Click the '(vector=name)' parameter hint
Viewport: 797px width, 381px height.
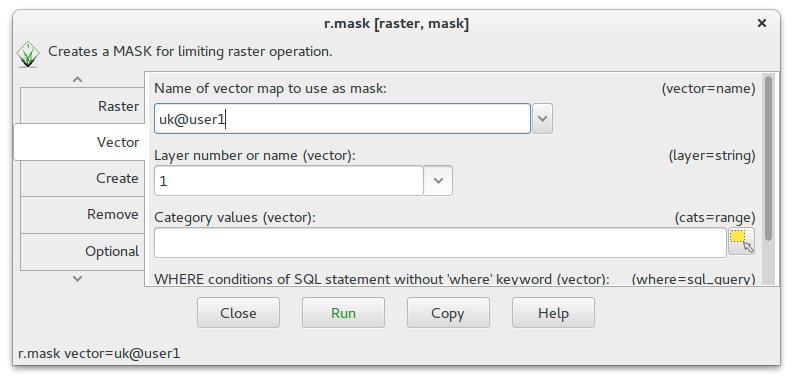pyautogui.click(x=708, y=89)
